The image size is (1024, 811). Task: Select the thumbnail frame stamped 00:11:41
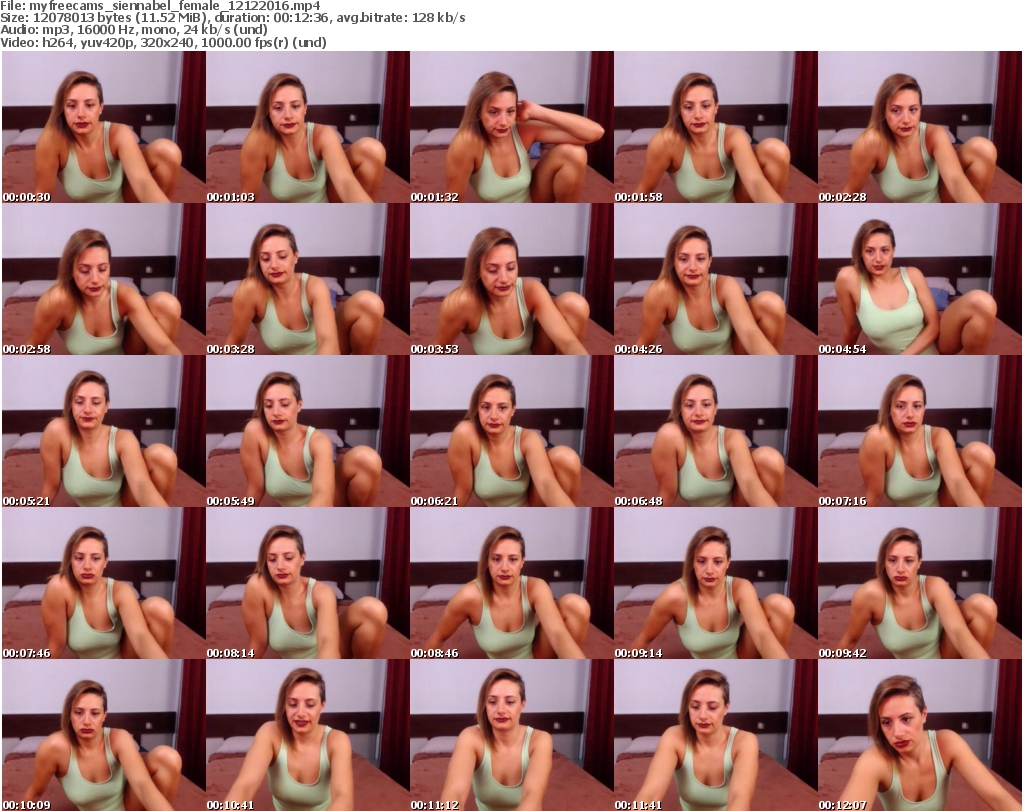[x=716, y=735]
